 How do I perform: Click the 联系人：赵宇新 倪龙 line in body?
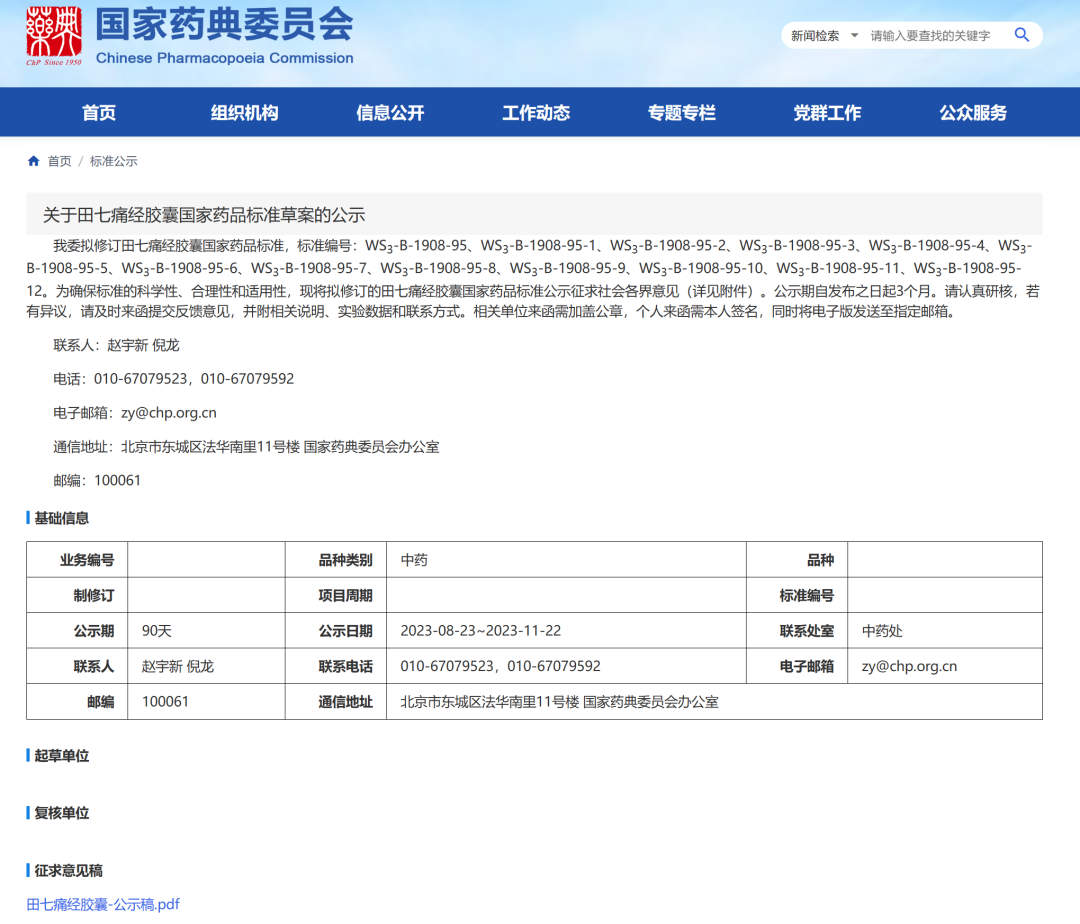pos(116,345)
